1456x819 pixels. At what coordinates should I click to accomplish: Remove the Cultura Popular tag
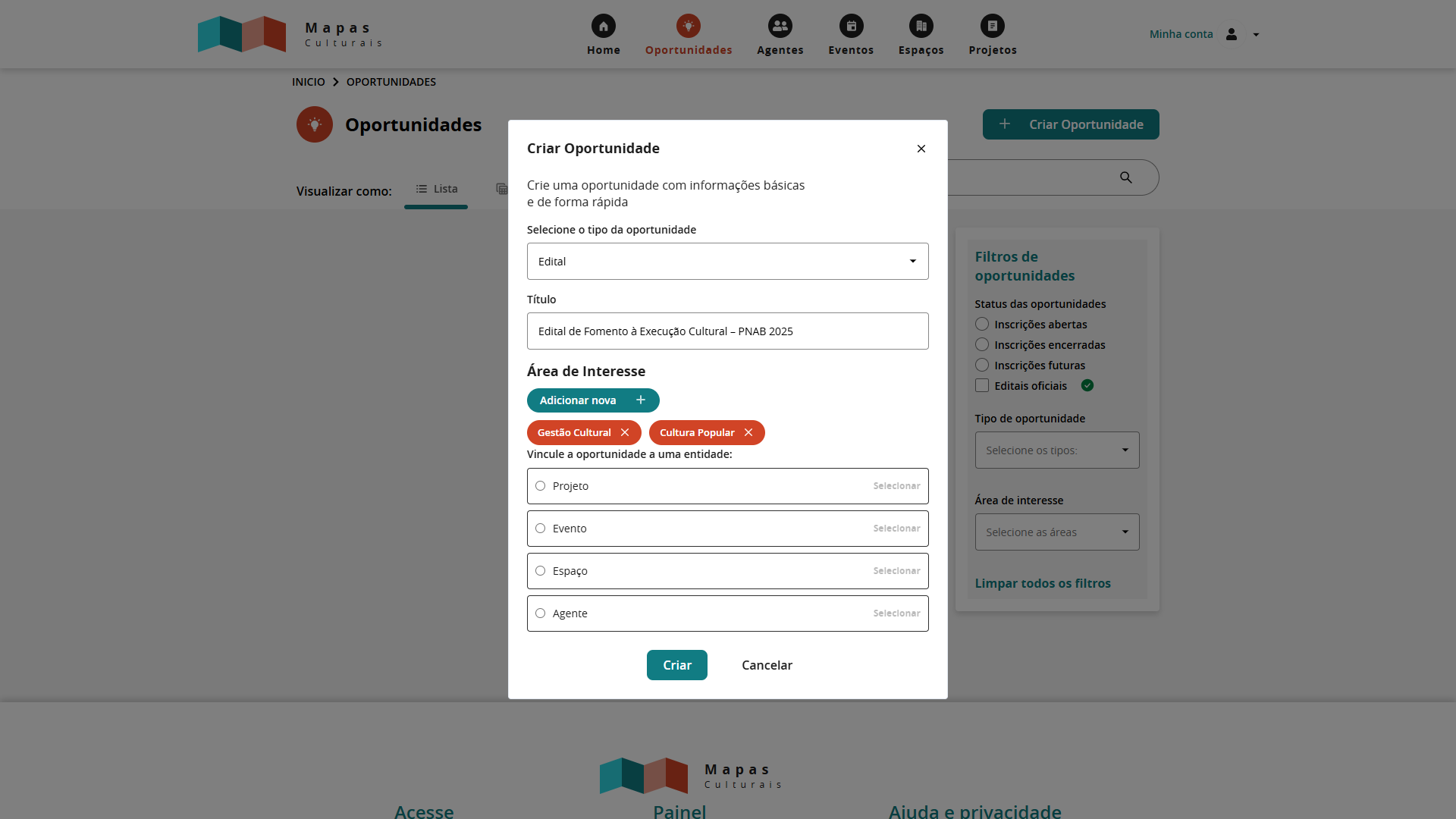[x=748, y=432]
